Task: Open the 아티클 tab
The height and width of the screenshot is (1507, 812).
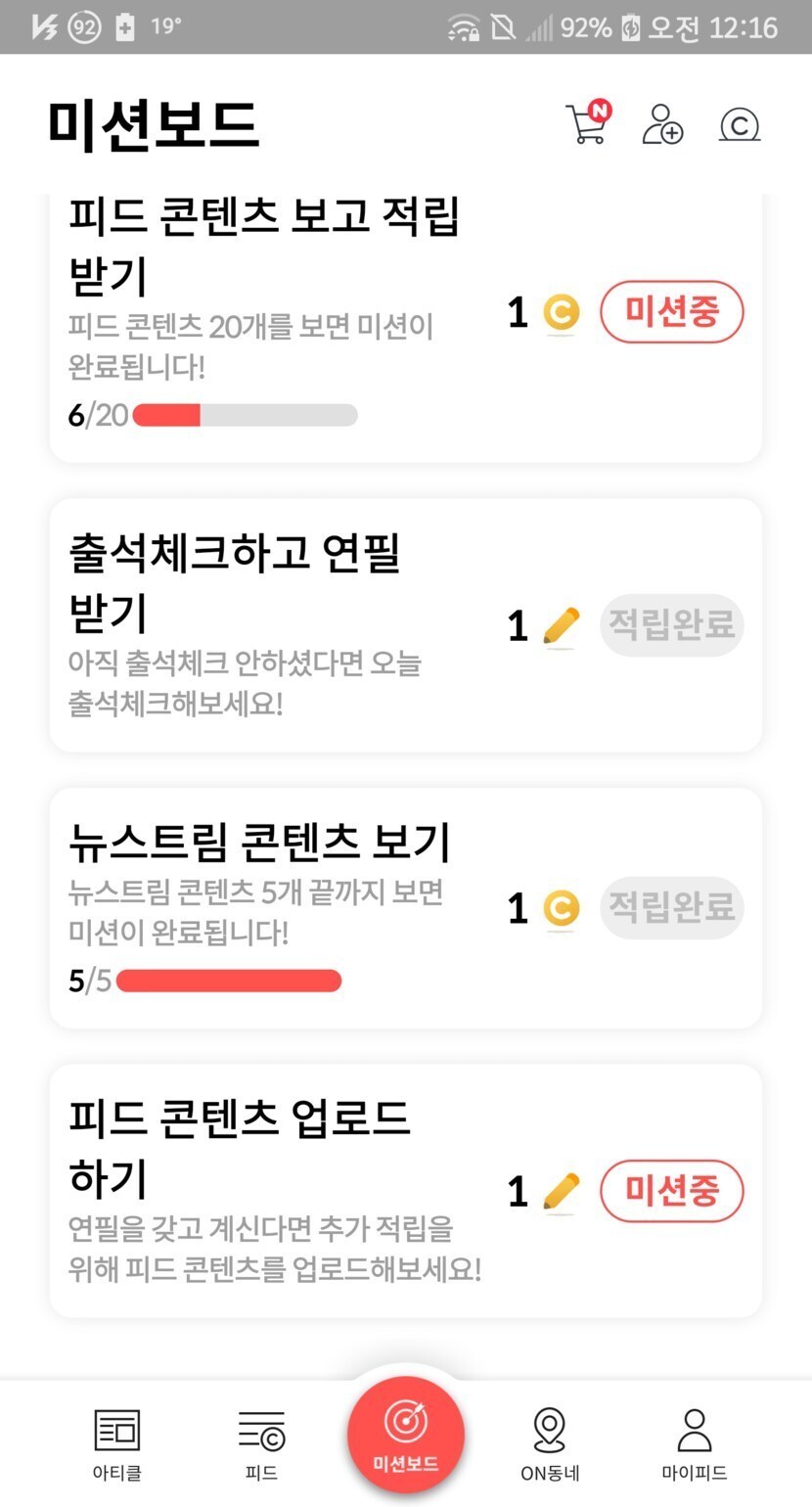Action: (117, 1443)
